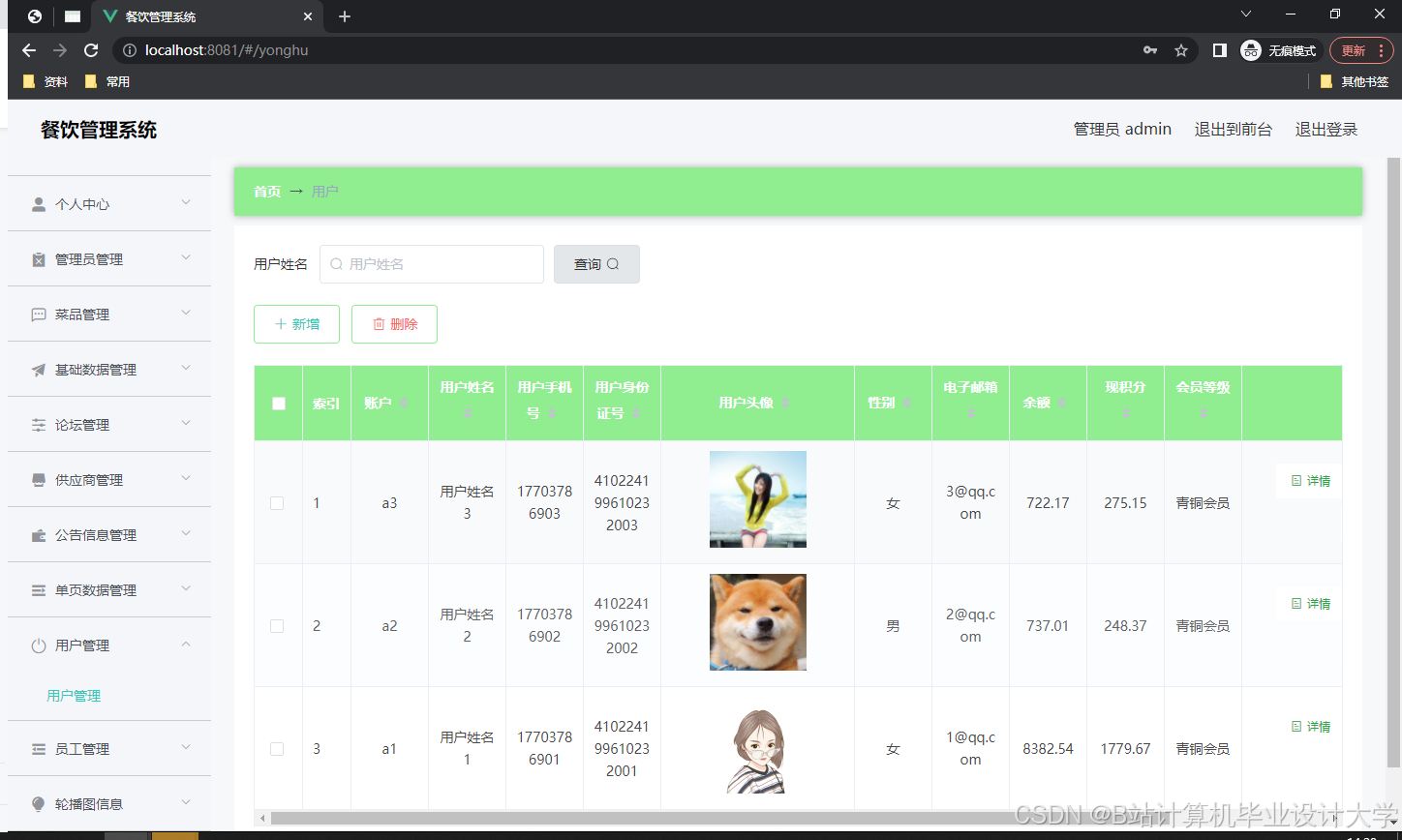The width and height of the screenshot is (1402, 840).
Task: Expand the 菜品管理 menu chevron
Action: 186,313
